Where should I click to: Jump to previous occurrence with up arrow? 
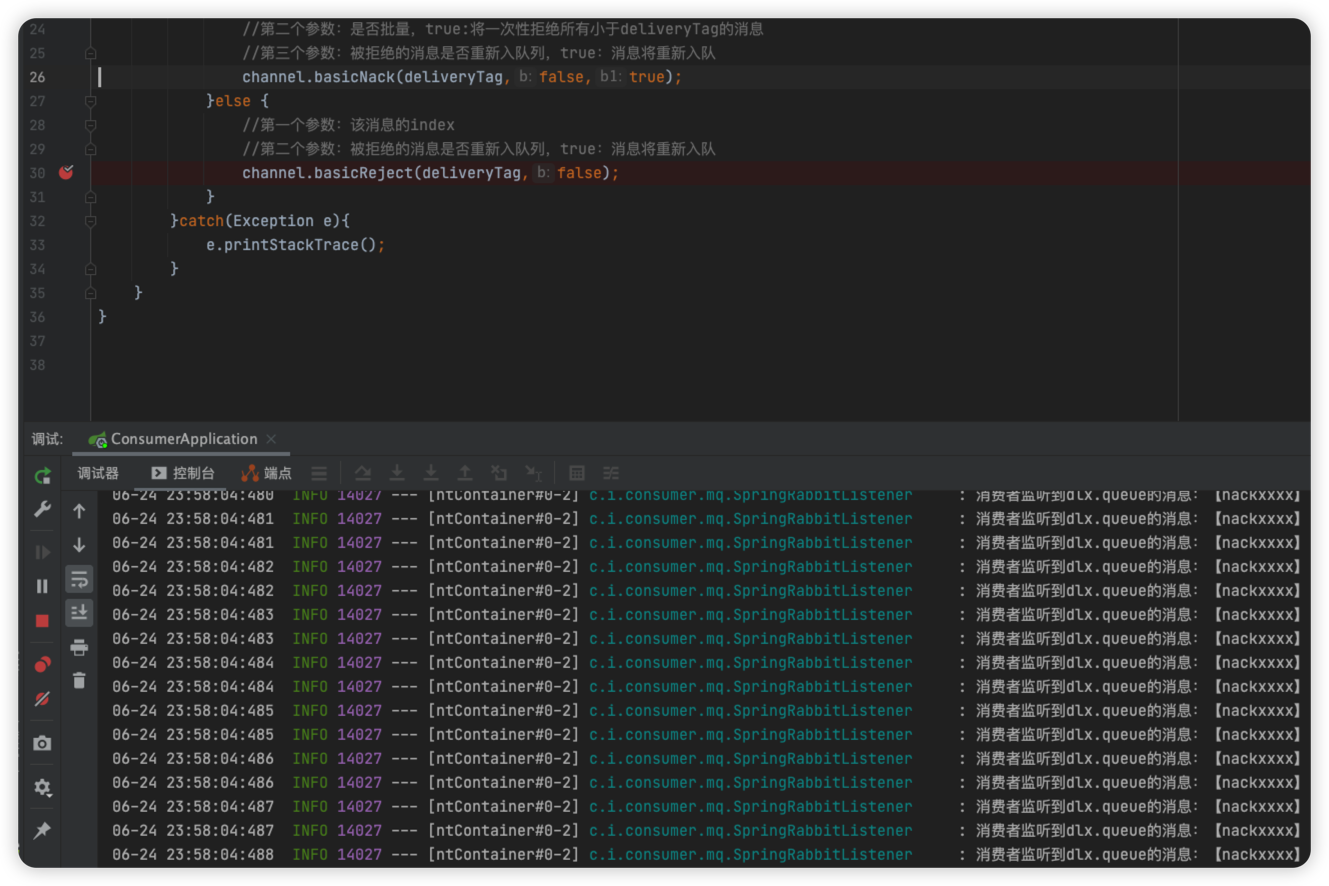(79, 511)
